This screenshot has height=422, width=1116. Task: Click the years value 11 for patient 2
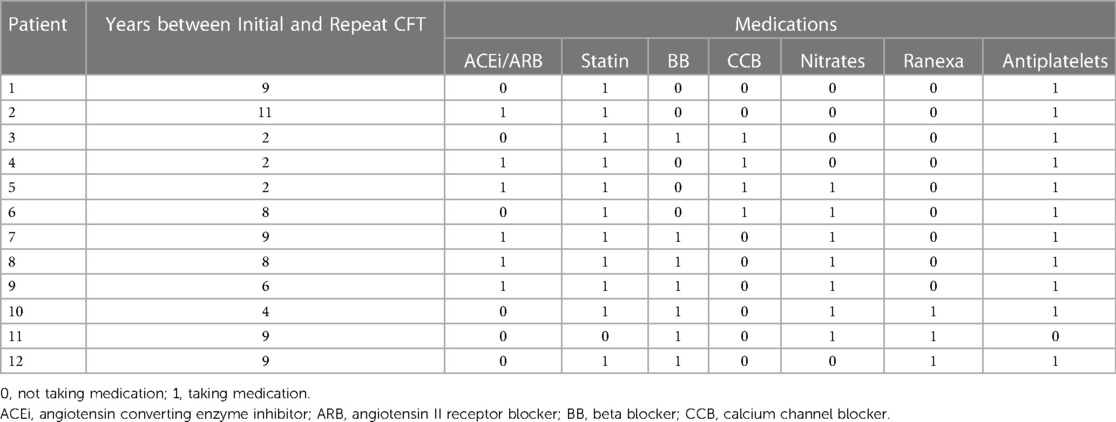tap(265, 109)
